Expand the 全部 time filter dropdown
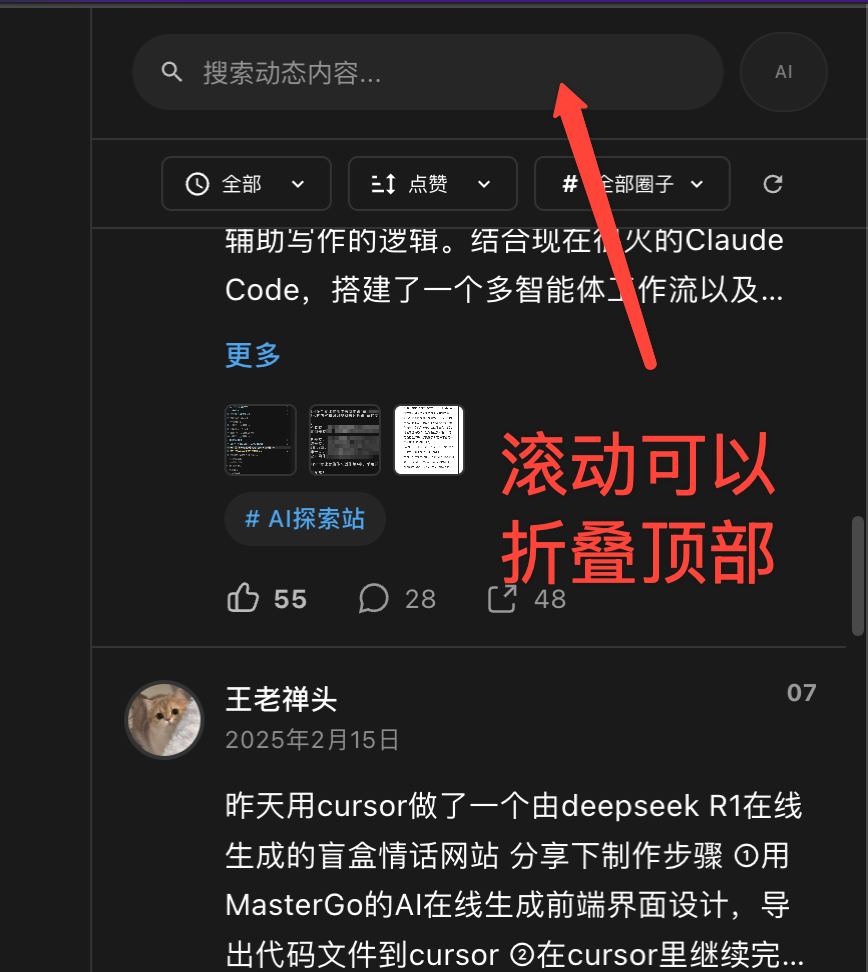Screen dimensions: 868x972 click(246, 183)
